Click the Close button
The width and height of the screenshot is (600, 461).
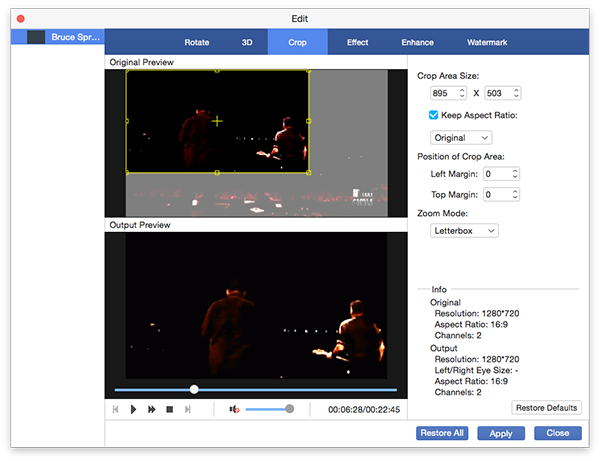point(558,433)
